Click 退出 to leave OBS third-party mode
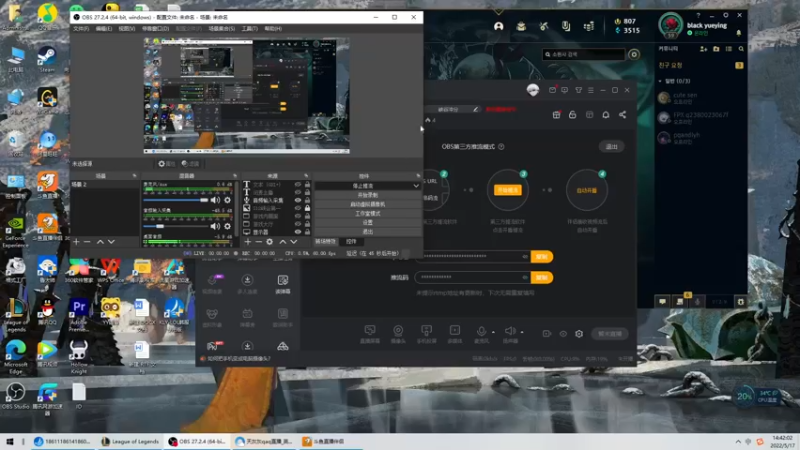 click(611, 146)
